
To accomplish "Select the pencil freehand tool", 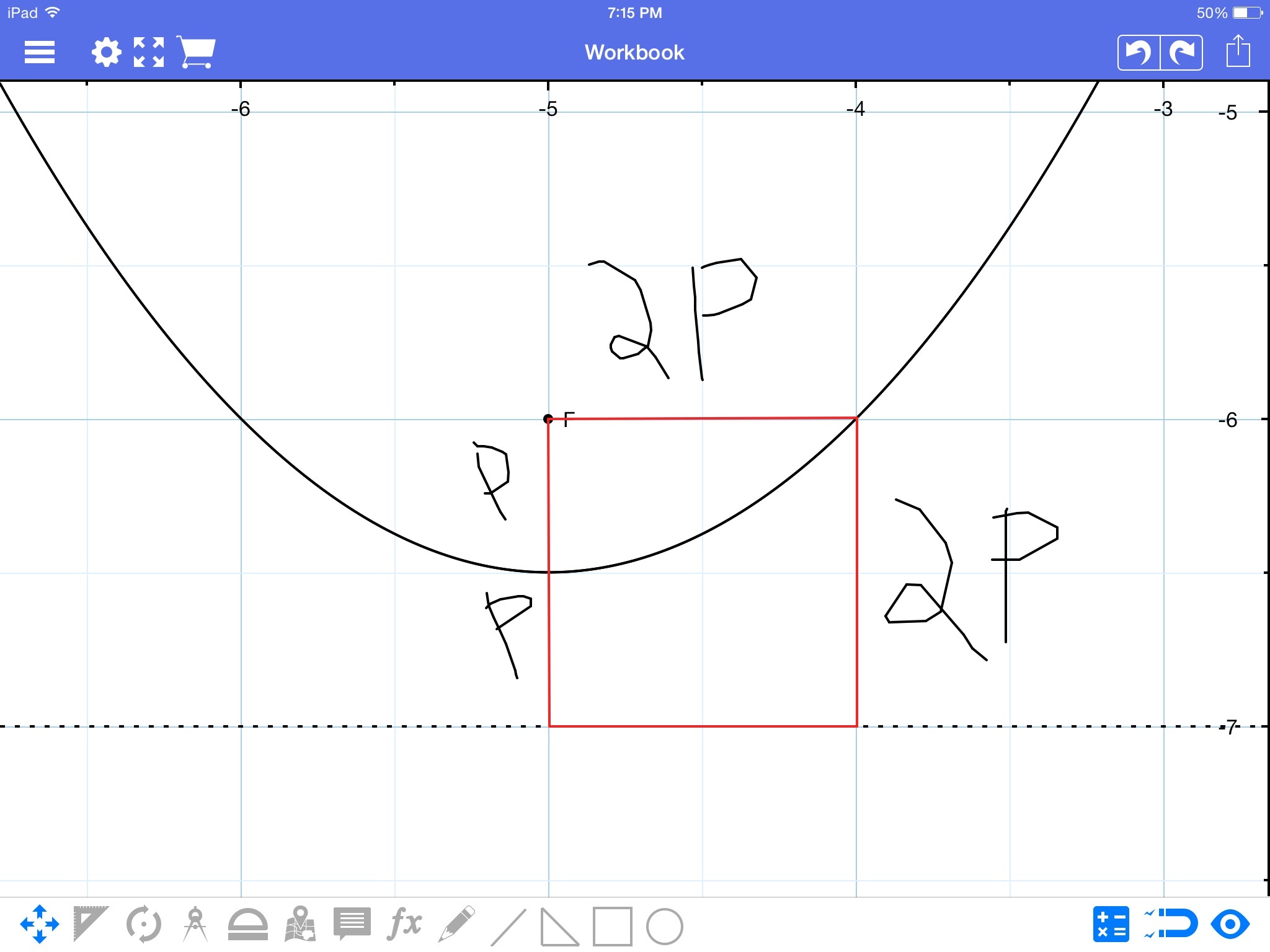I will (456, 924).
